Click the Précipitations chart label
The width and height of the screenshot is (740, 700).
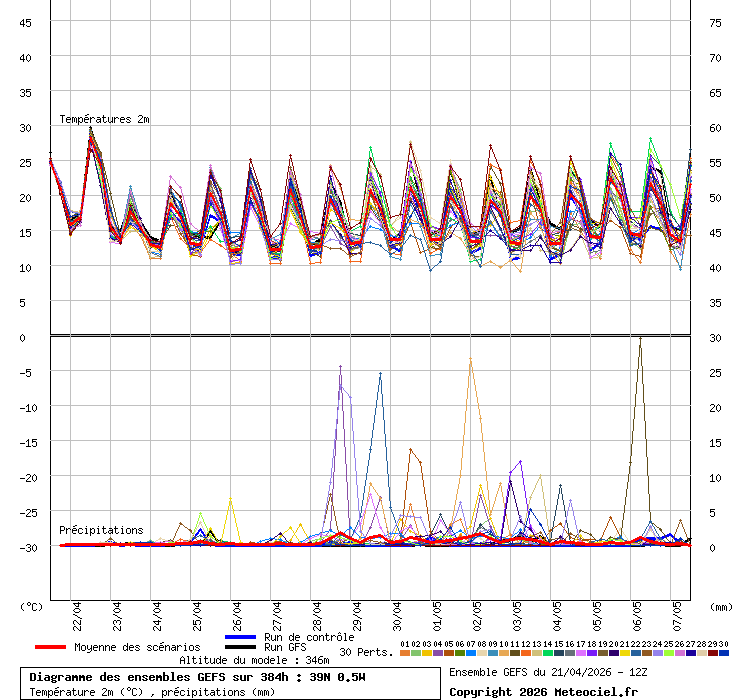tap(101, 530)
